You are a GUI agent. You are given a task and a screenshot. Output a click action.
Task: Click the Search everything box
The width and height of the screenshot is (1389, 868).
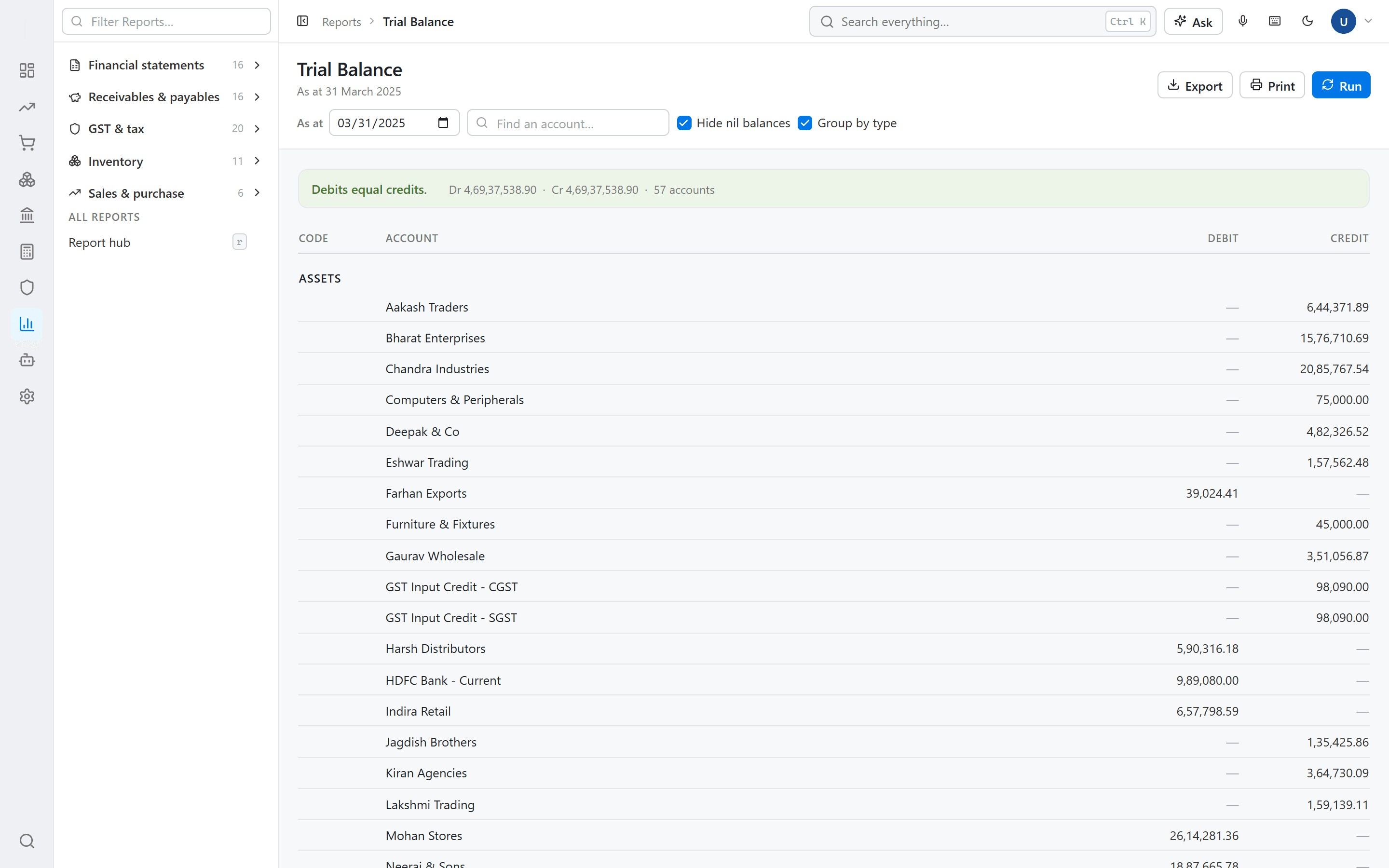pos(982,21)
